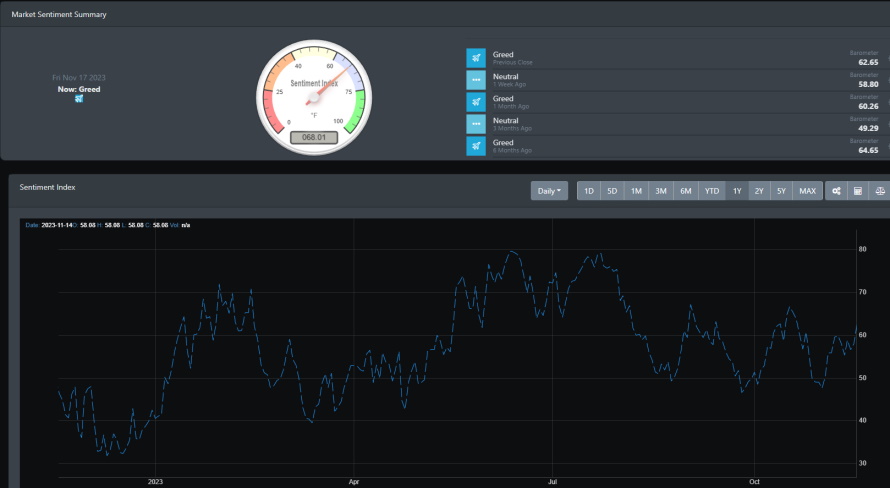The height and width of the screenshot is (488, 890).
Task: Click barometer value 49.29
Action: [x=868, y=129]
